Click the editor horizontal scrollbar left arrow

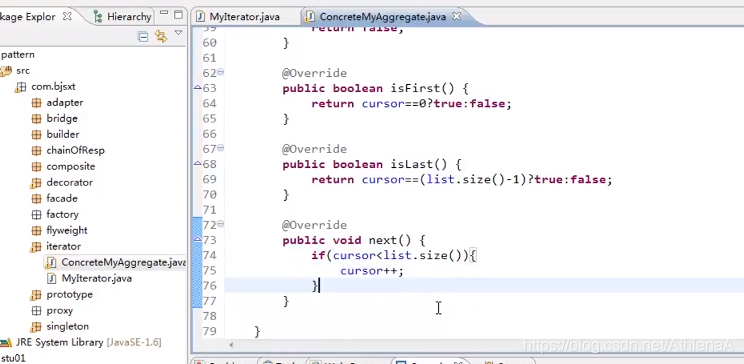point(231,345)
